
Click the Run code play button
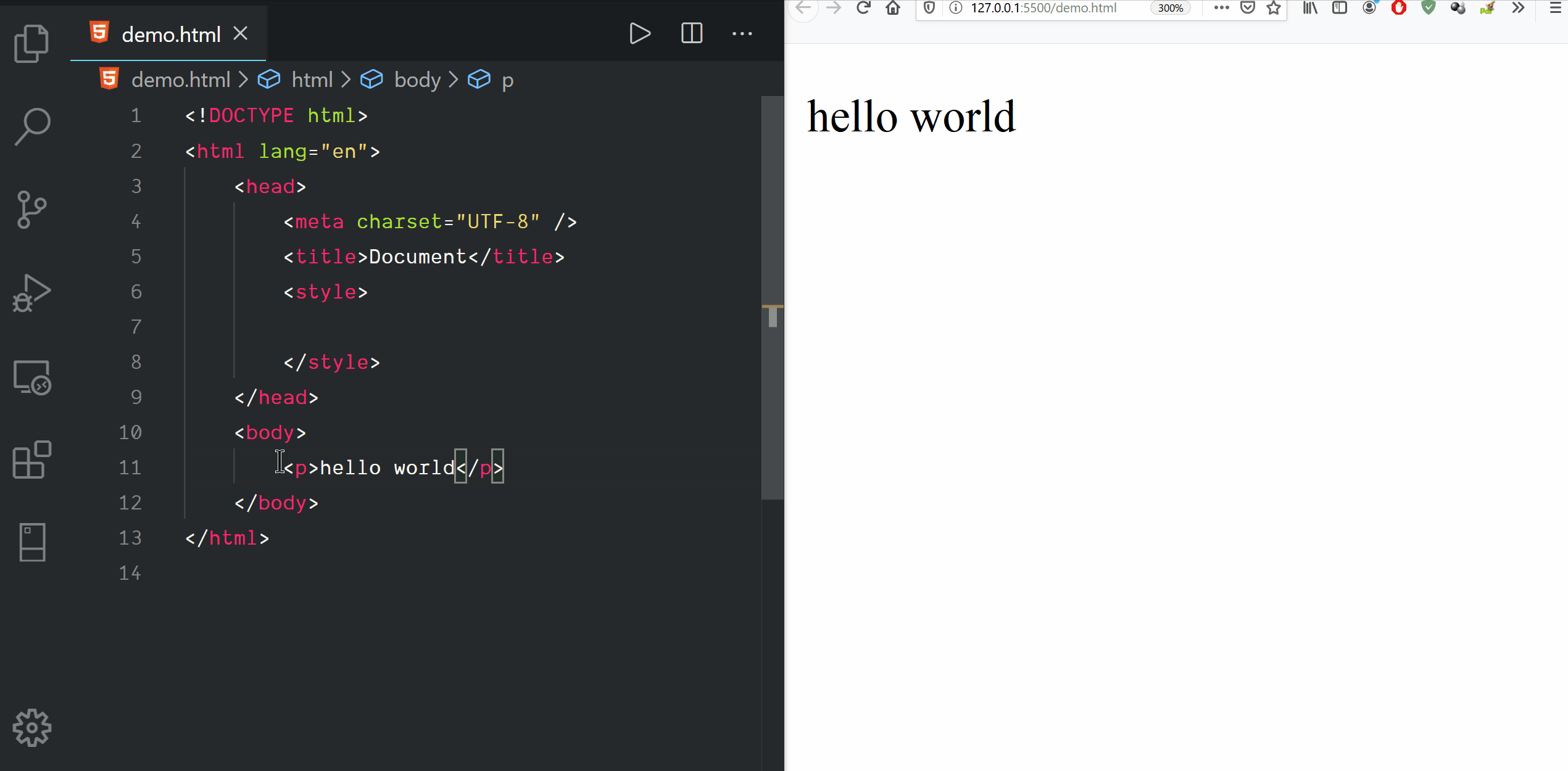(639, 33)
